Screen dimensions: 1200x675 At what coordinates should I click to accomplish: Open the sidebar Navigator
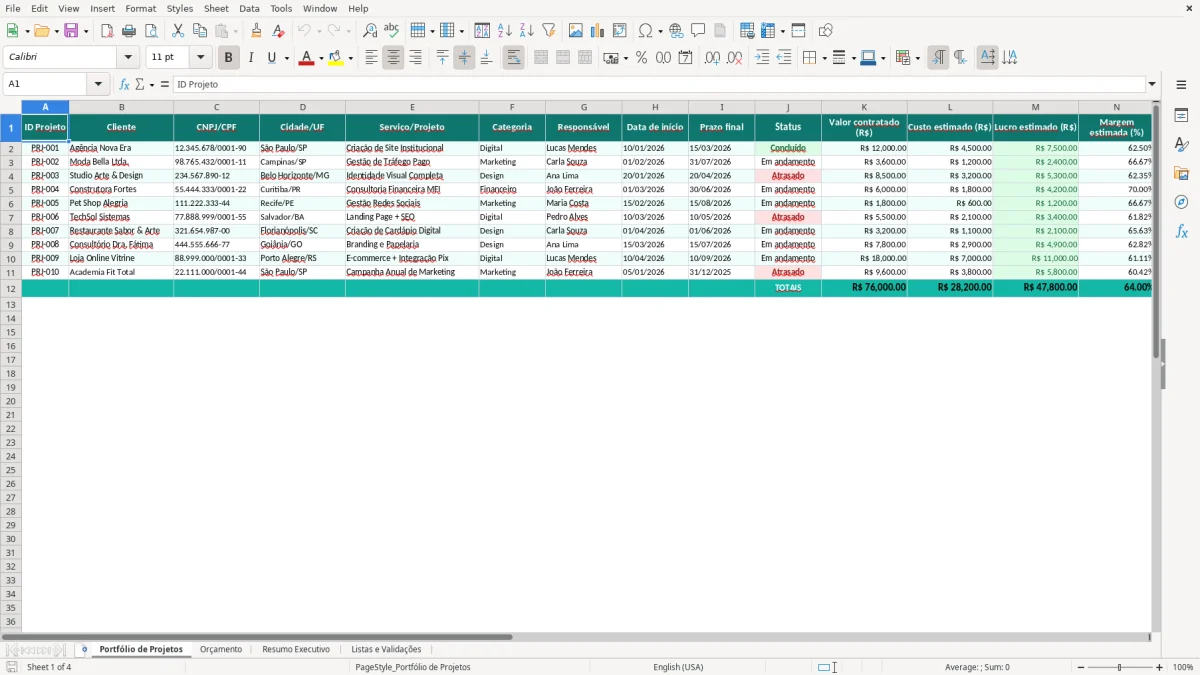1181,202
